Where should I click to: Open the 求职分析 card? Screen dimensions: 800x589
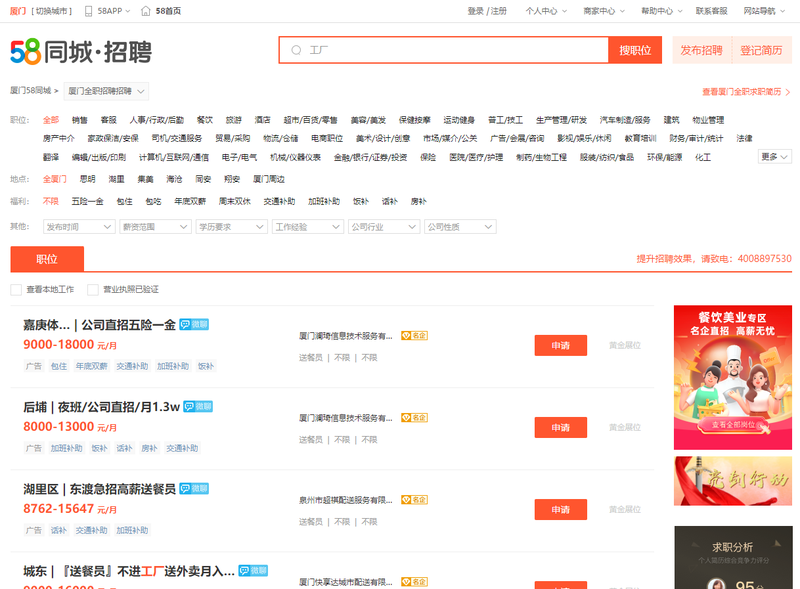pos(733,557)
